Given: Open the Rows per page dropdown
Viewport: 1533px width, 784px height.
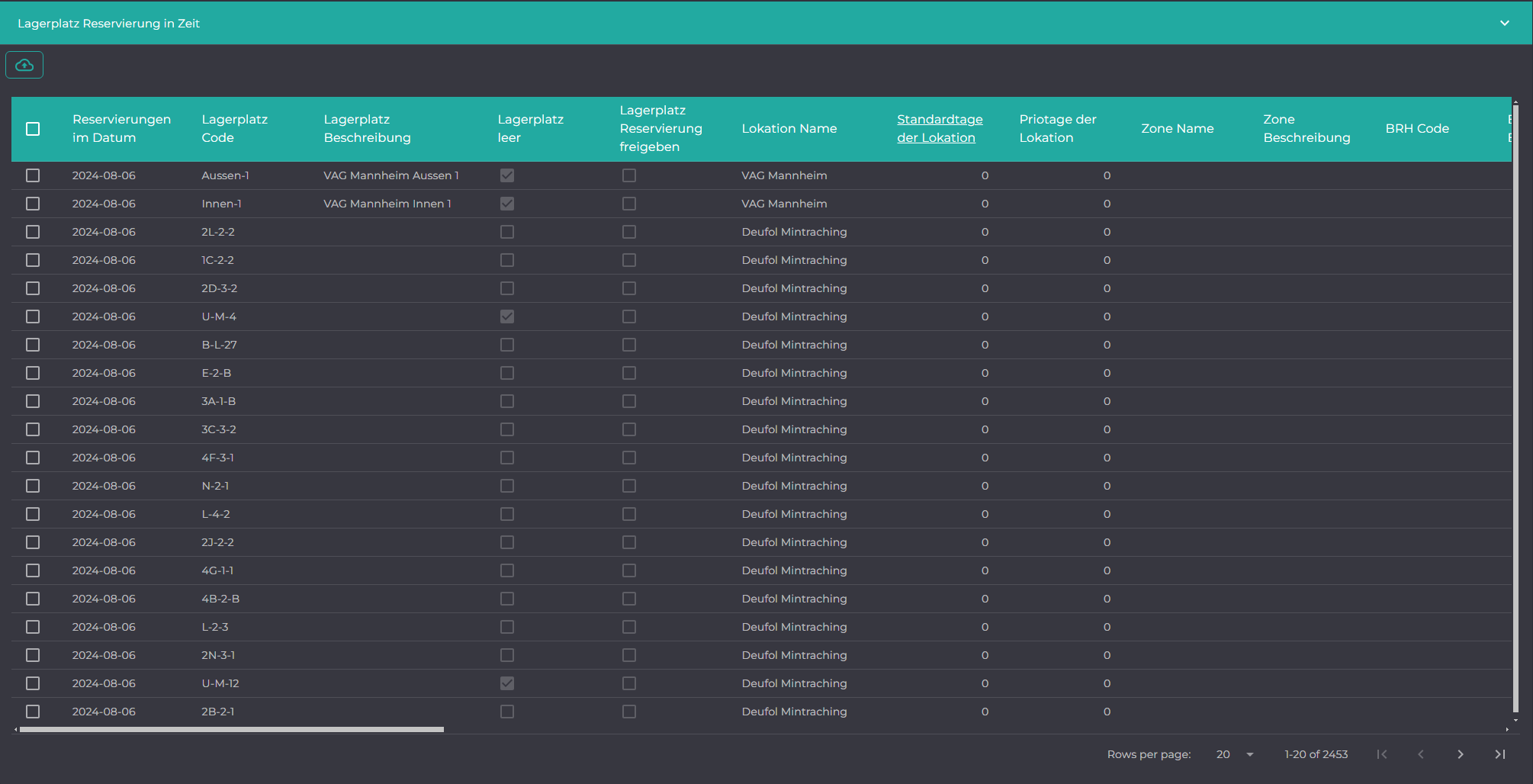Looking at the screenshot, I should pos(1236,754).
